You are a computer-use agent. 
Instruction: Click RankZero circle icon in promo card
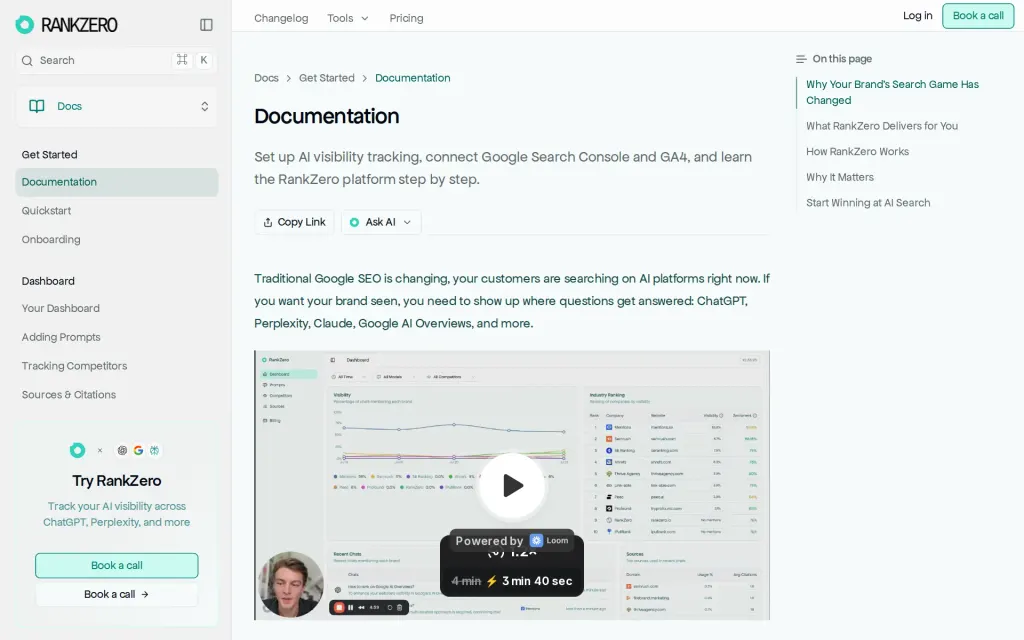[x=77, y=450]
